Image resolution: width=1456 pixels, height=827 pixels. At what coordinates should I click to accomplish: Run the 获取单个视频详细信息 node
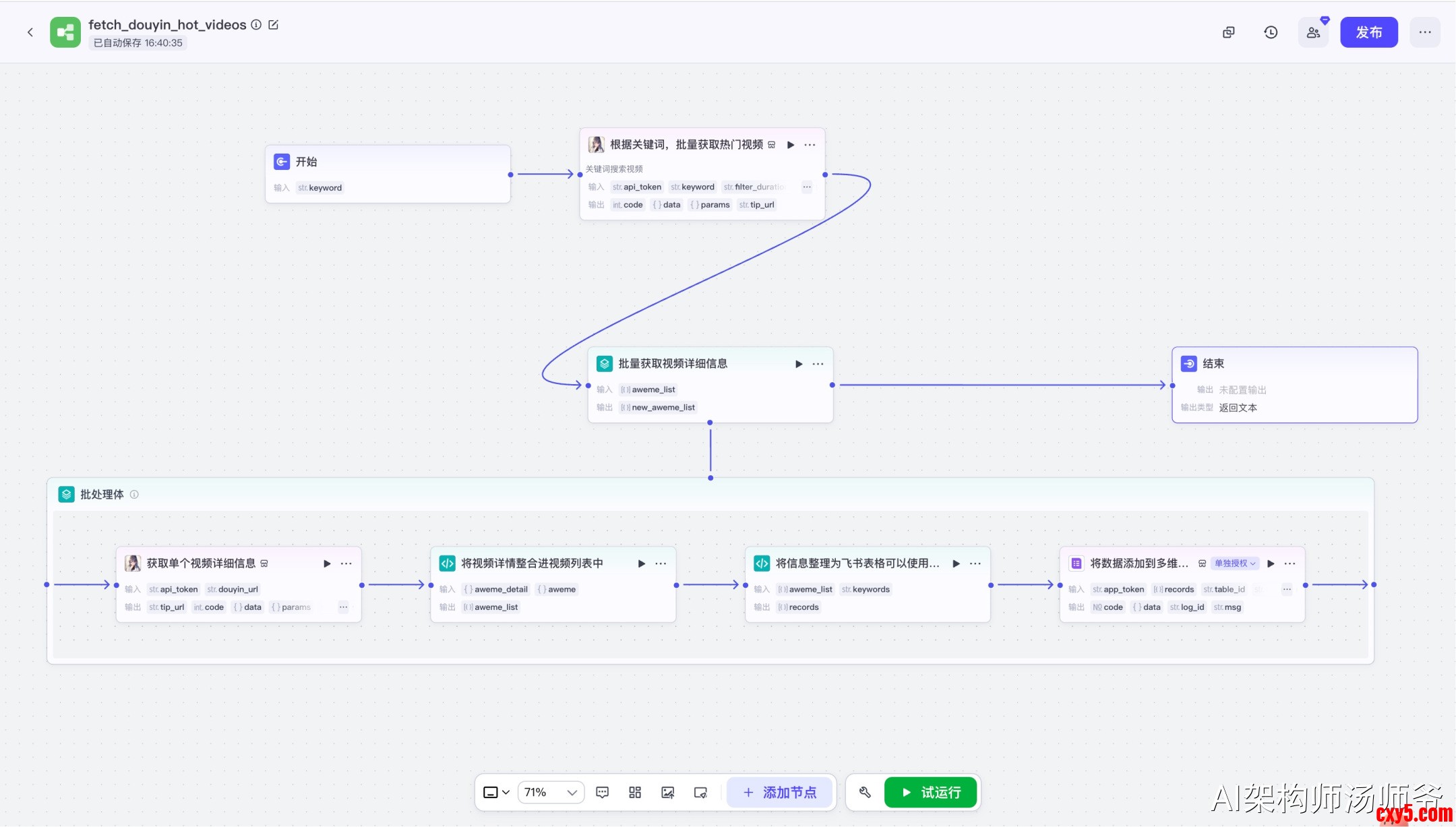point(327,563)
